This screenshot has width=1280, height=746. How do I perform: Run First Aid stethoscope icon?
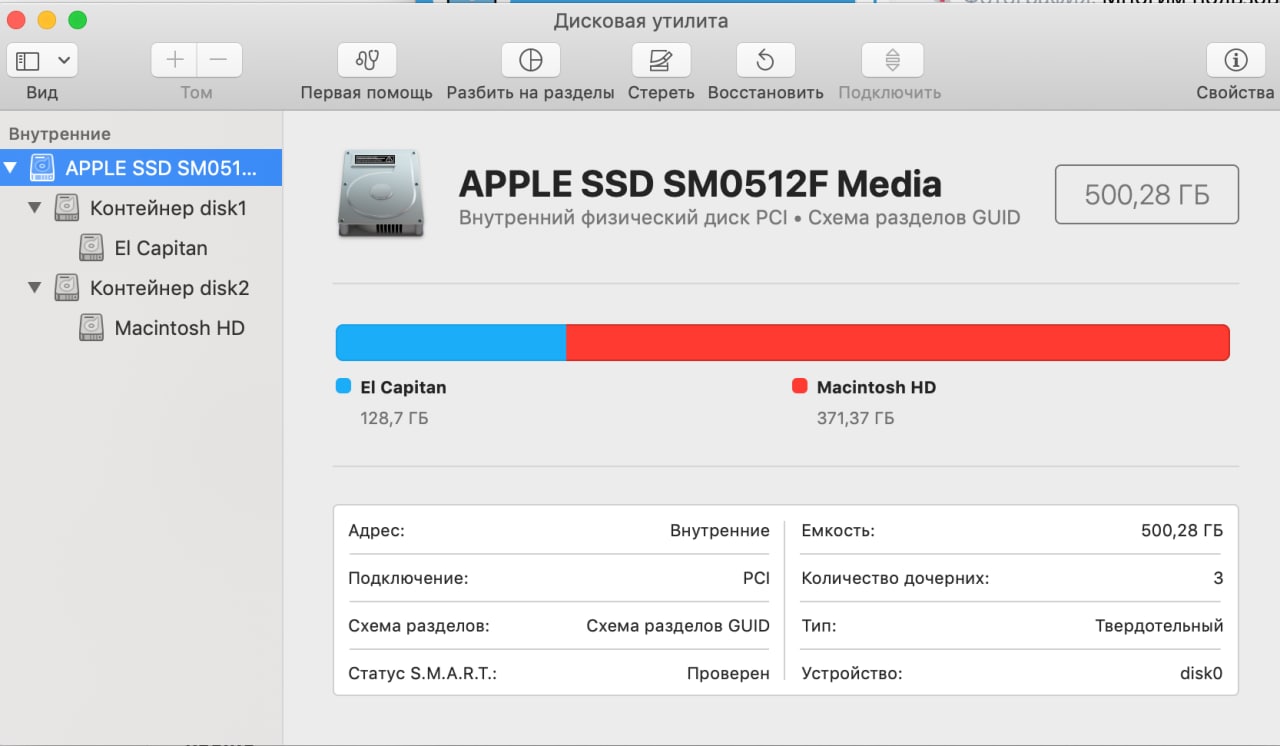tap(367, 60)
